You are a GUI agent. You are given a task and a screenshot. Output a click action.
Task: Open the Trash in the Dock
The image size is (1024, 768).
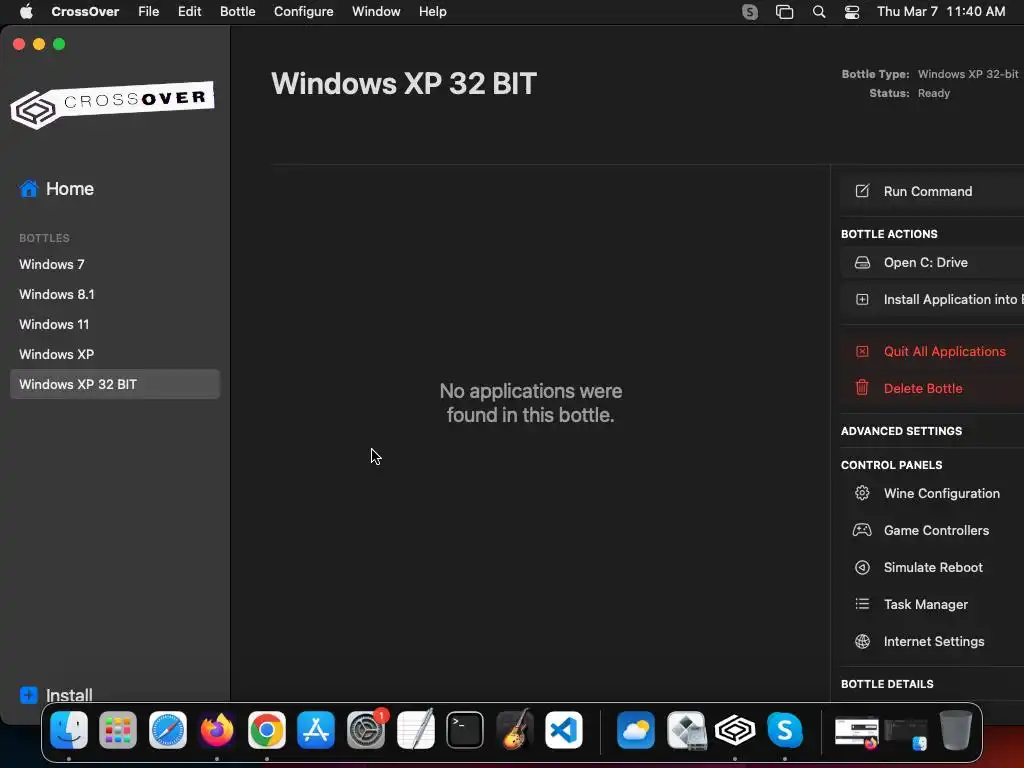[956, 729]
